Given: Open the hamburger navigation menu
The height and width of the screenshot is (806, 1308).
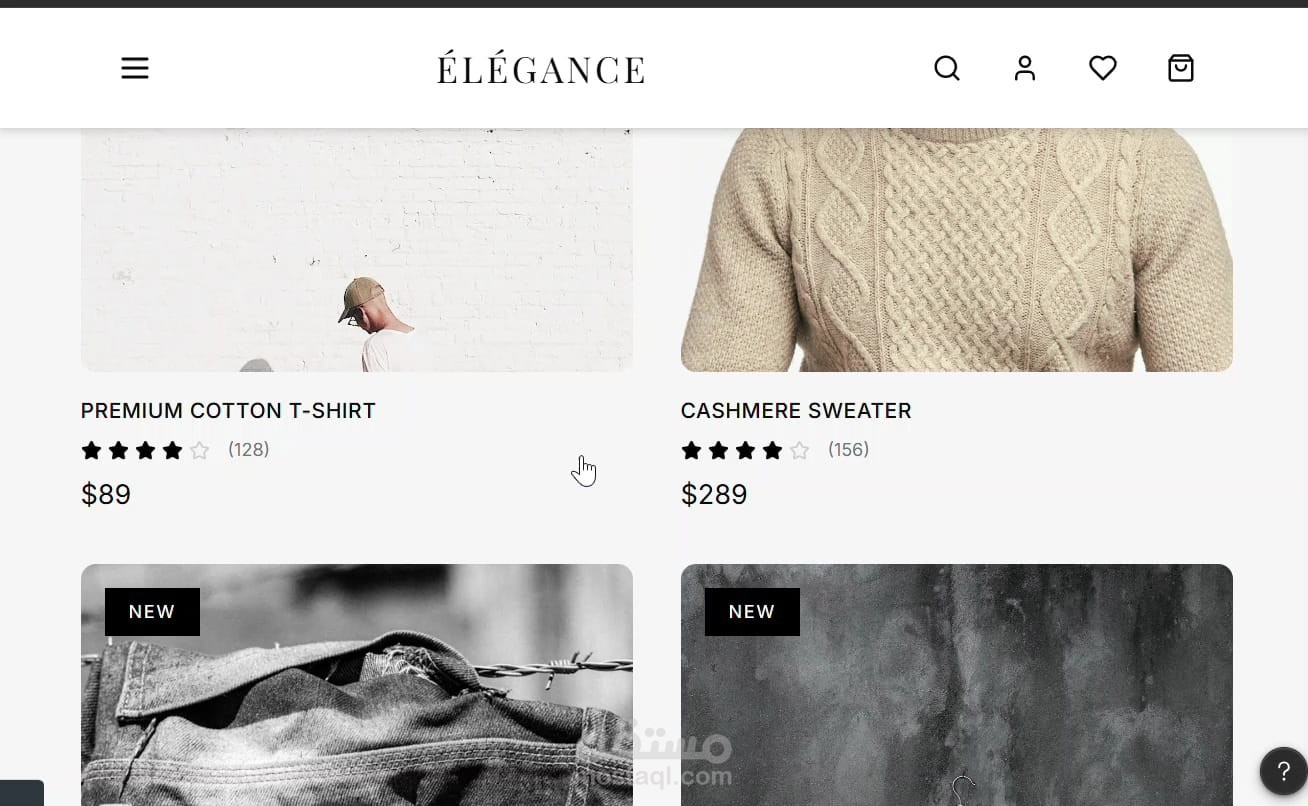Looking at the screenshot, I should click(135, 68).
